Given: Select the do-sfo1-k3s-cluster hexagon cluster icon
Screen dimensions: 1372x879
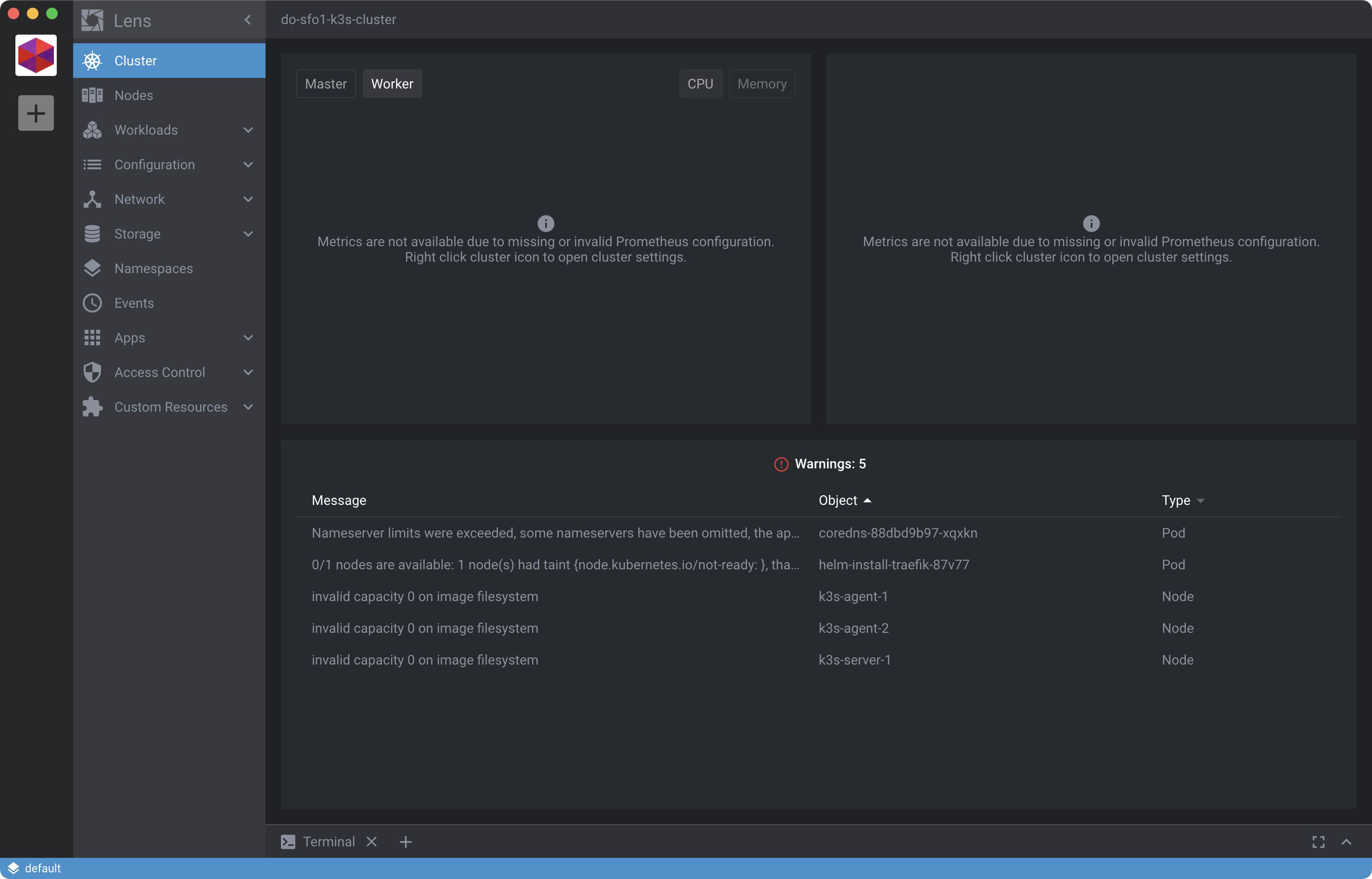Looking at the screenshot, I should pyautogui.click(x=36, y=55).
